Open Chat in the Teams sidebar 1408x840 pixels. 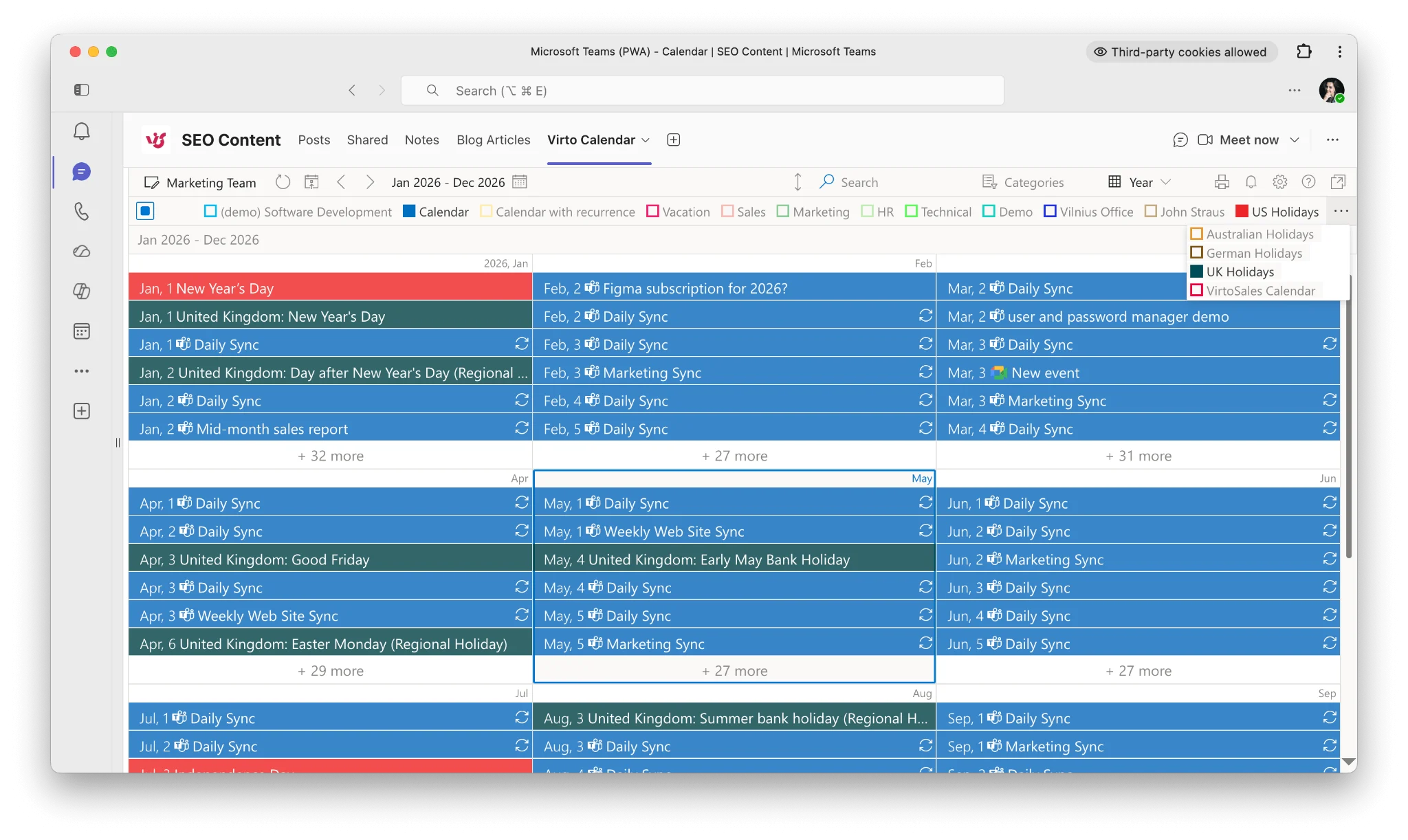pos(82,171)
